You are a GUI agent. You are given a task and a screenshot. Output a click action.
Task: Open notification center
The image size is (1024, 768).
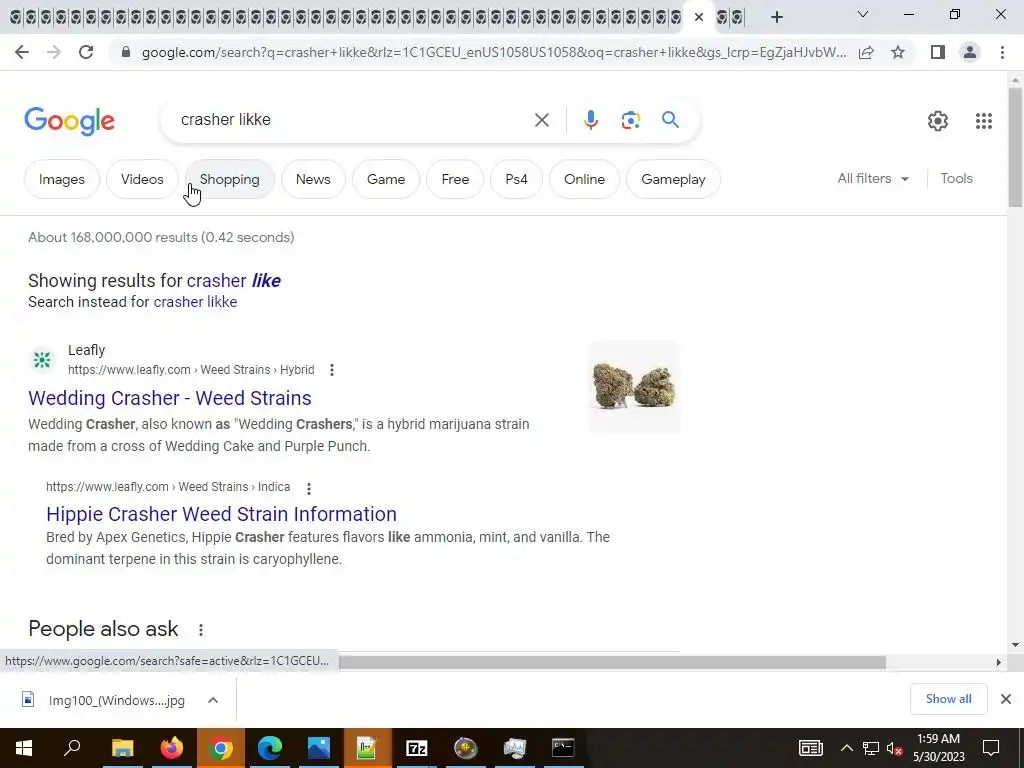pyautogui.click(x=991, y=748)
